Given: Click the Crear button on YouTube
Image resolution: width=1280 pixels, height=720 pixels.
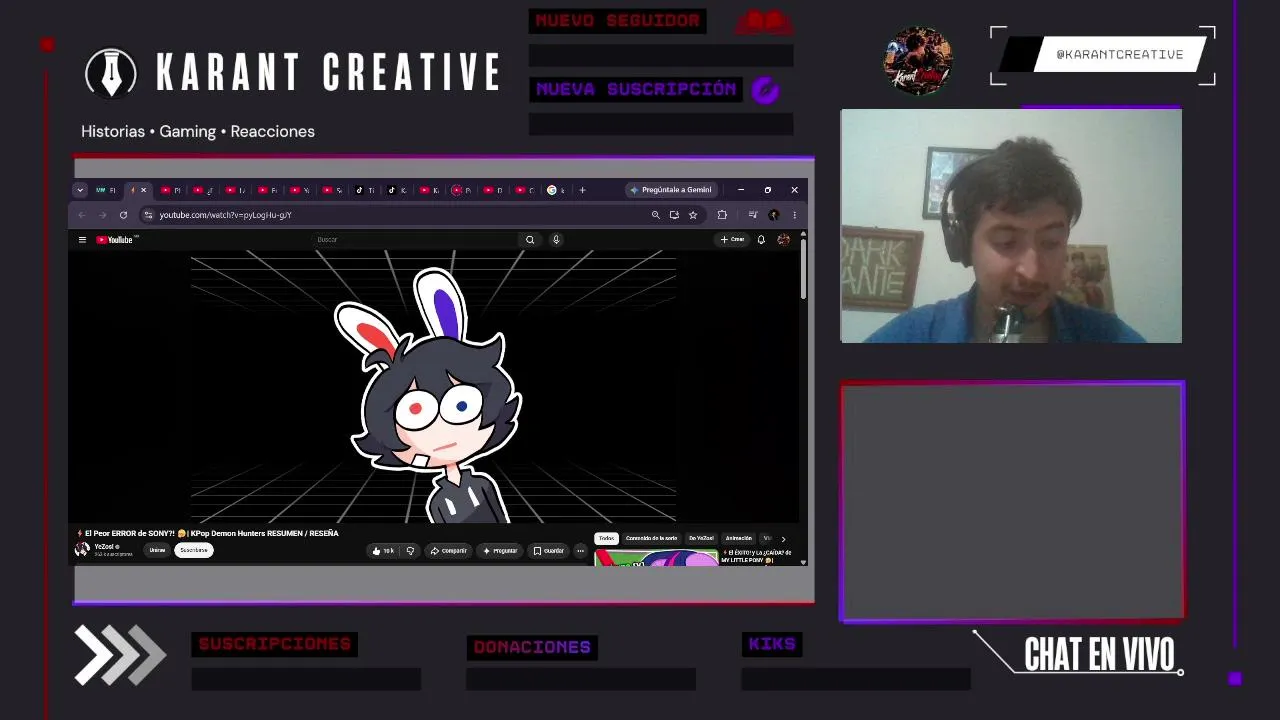Looking at the screenshot, I should click(x=733, y=240).
